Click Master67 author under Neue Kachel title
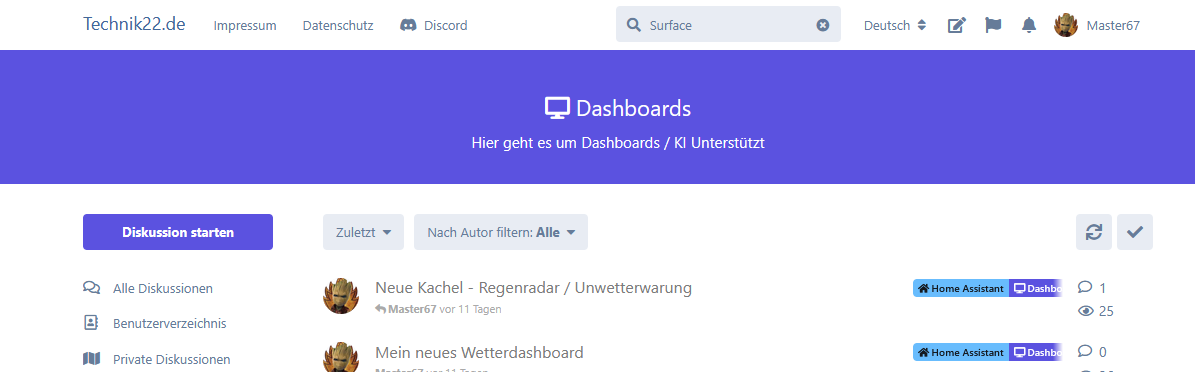 click(412, 309)
